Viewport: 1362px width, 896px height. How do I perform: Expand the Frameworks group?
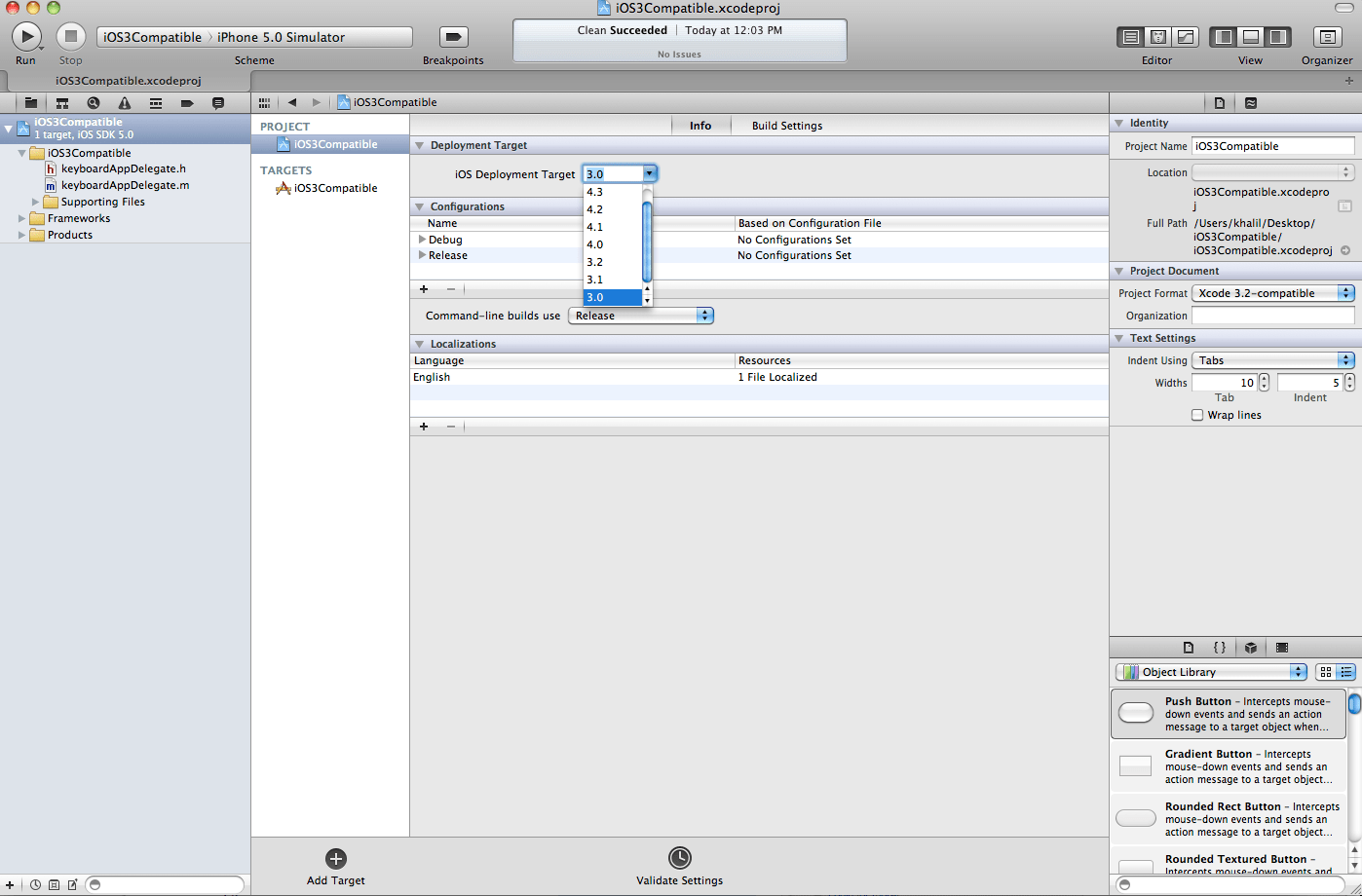click(22, 218)
